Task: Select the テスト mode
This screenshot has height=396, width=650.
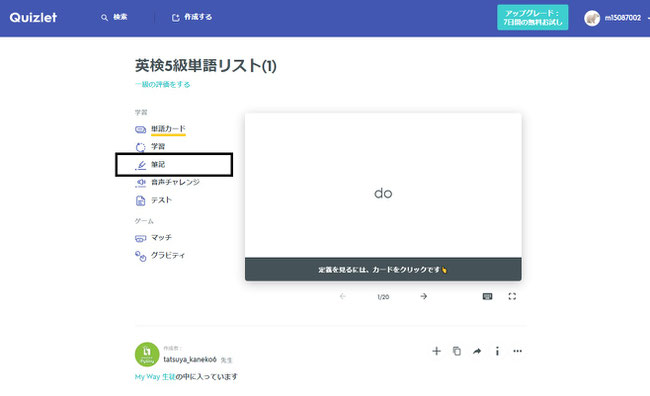Action: click(x=161, y=200)
